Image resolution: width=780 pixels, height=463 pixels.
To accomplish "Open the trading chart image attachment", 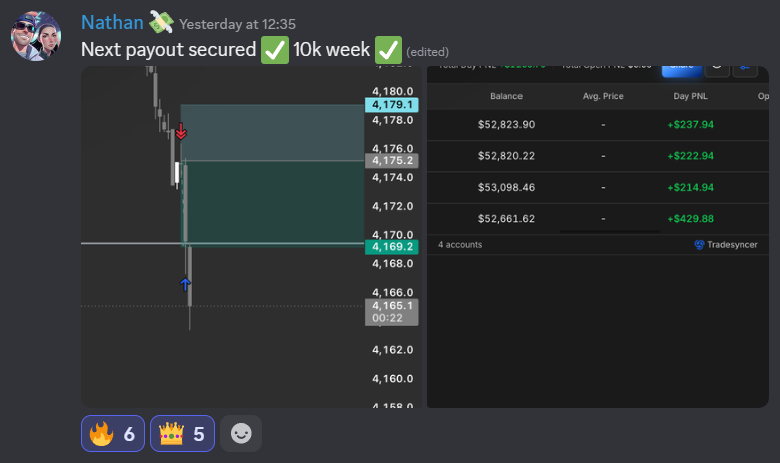I will (251, 237).
